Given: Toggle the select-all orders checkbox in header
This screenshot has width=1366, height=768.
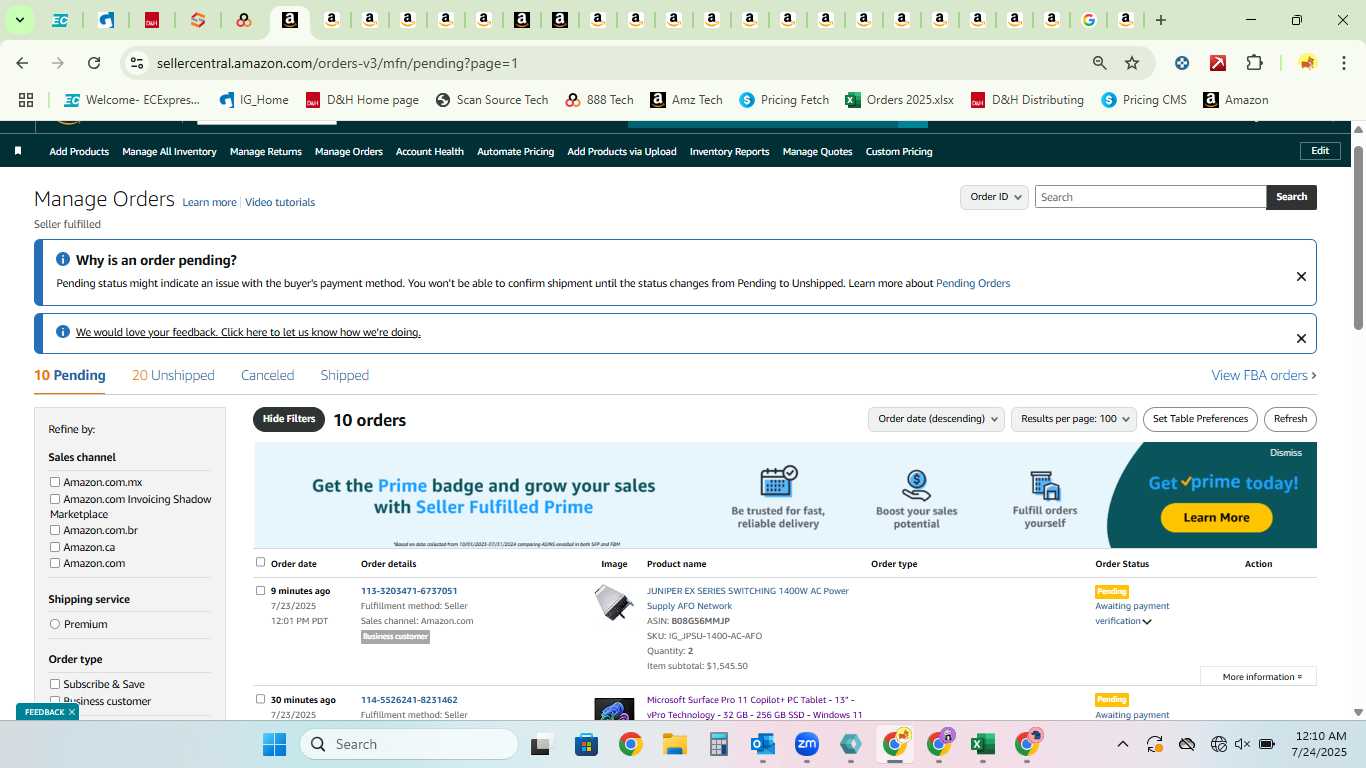Looking at the screenshot, I should [x=261, y=562].
